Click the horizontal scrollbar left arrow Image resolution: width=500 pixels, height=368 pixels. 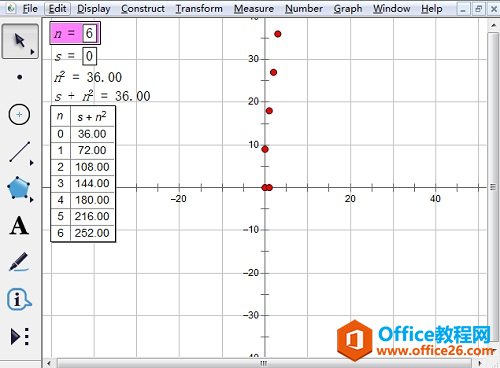click(x=49, y=363)
